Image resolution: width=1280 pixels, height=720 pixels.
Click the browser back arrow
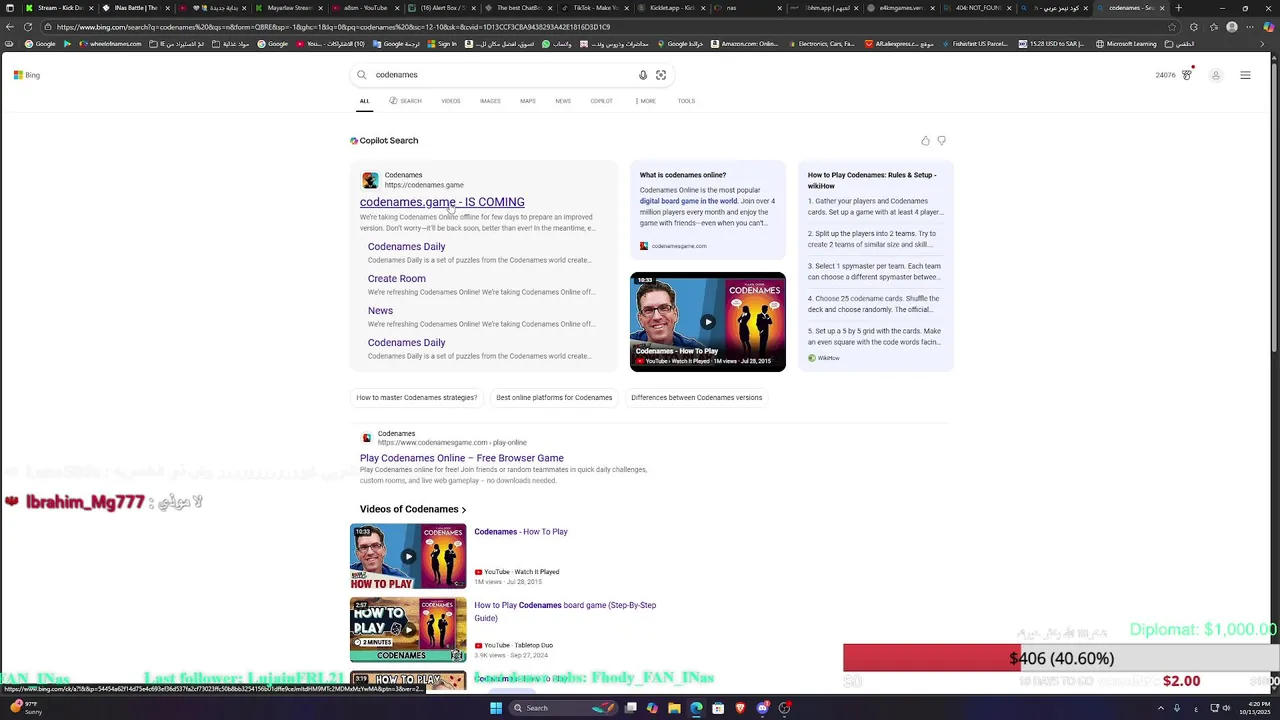(x=11, y=27)
